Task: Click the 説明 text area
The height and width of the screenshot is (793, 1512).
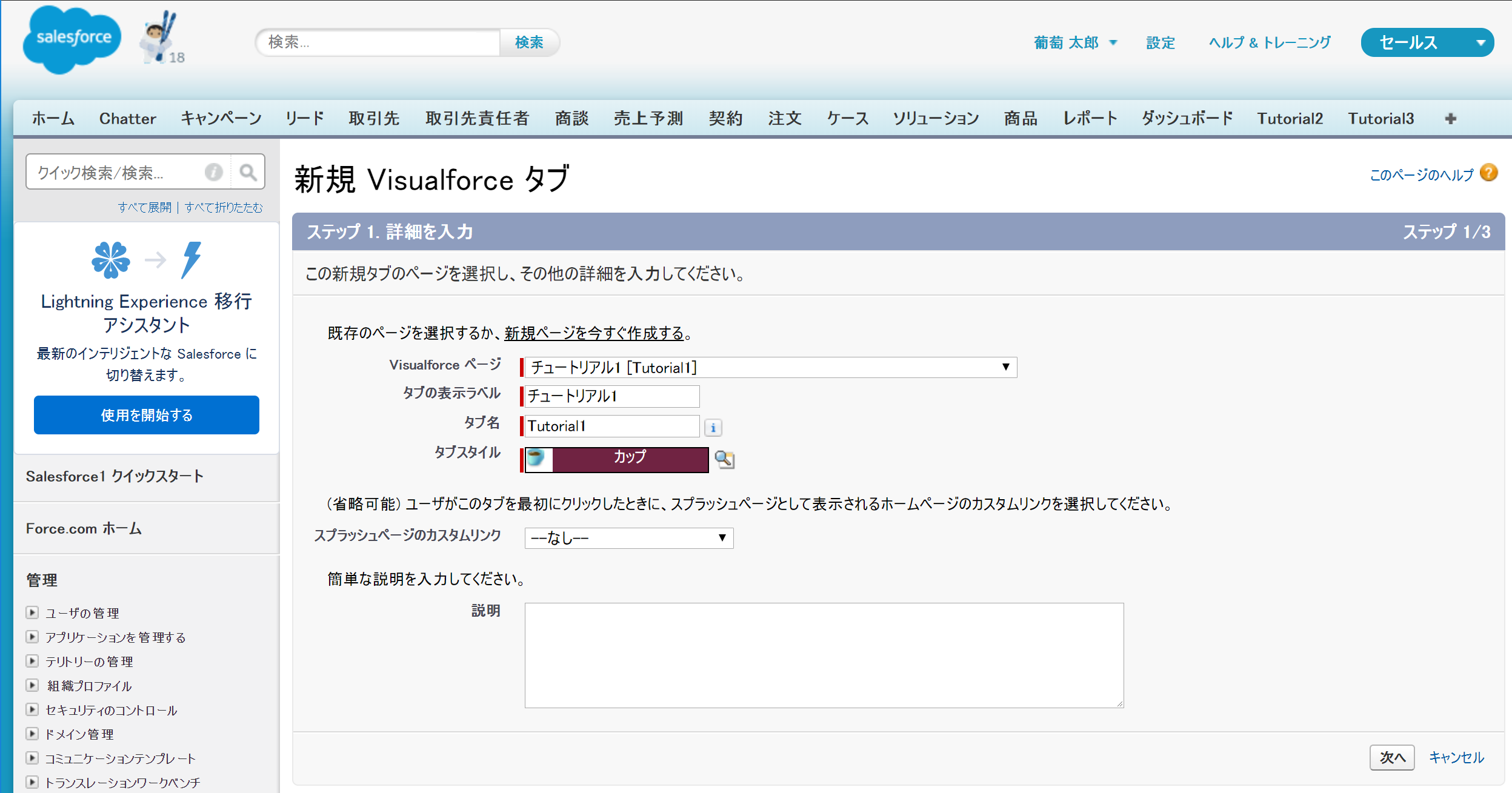Action: click(824, 655)
